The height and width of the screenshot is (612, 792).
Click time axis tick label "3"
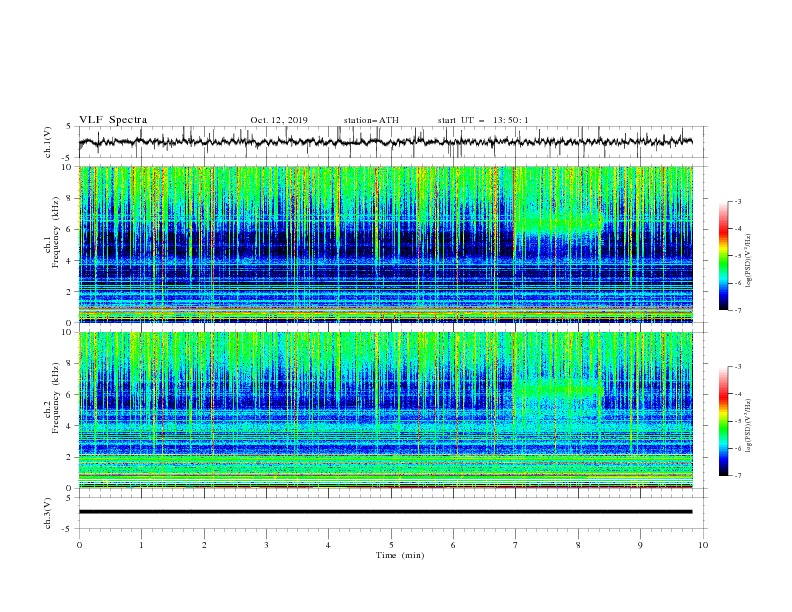pyautogui.click(x=266, y=545)
